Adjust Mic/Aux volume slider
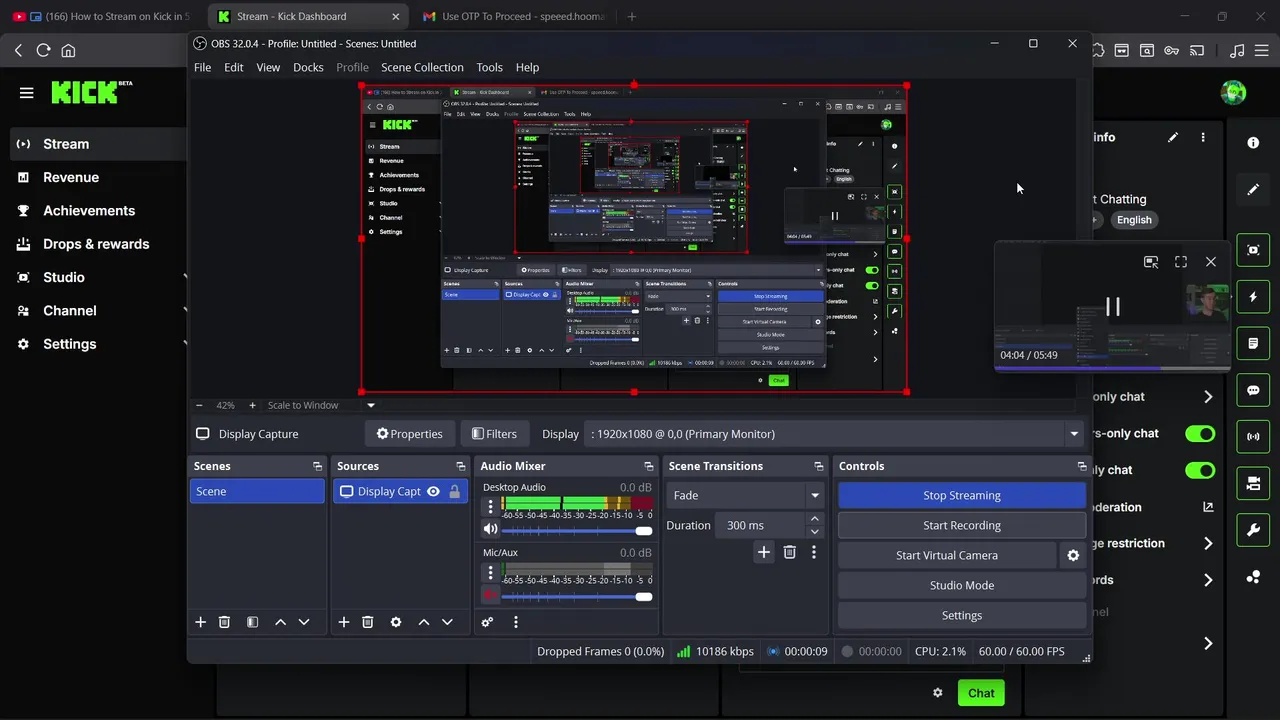 click(x=577, y=596)
